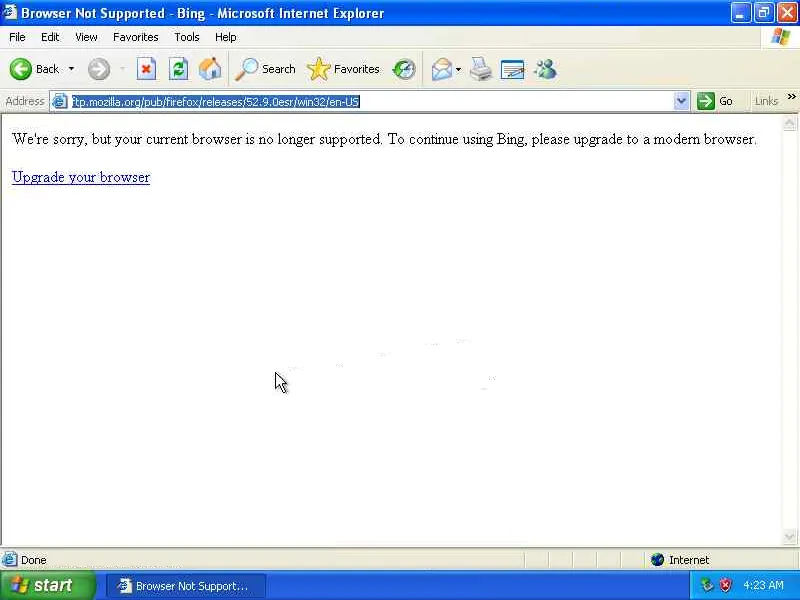Click the page icon in the address bar
This screenshot has height=600, width=800.
click(60, 102)
